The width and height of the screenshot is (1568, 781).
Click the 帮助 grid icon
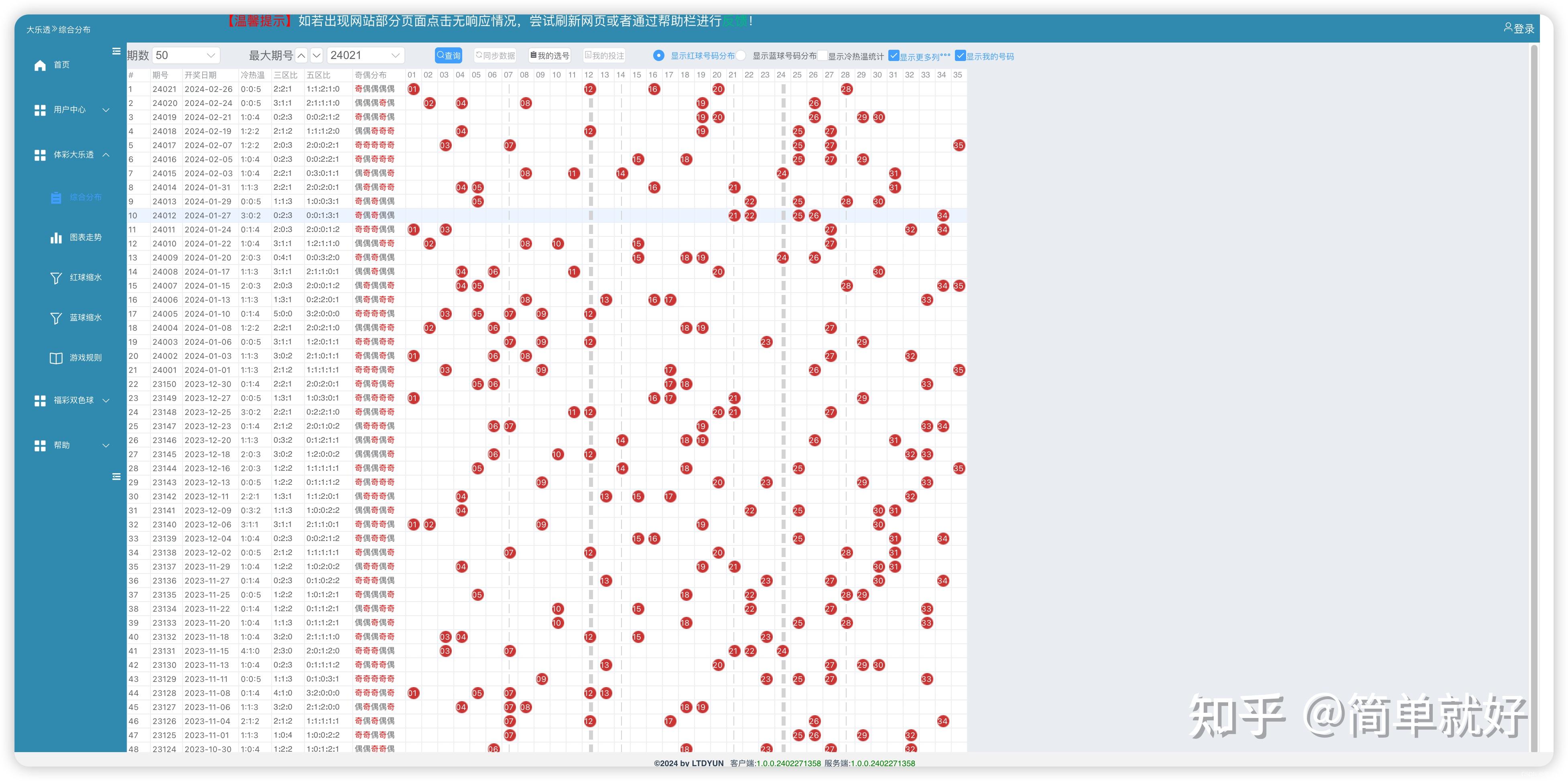coord(40,445)
